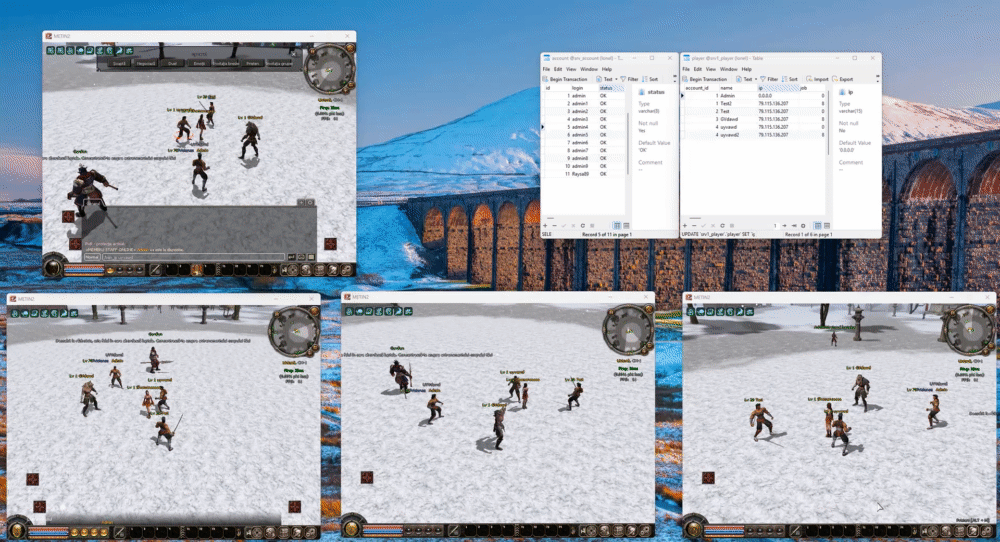The height and width of the screenshot is (542, 1000).
Task: Click the HP bar in top-left game window
Action: coord(84,267)
